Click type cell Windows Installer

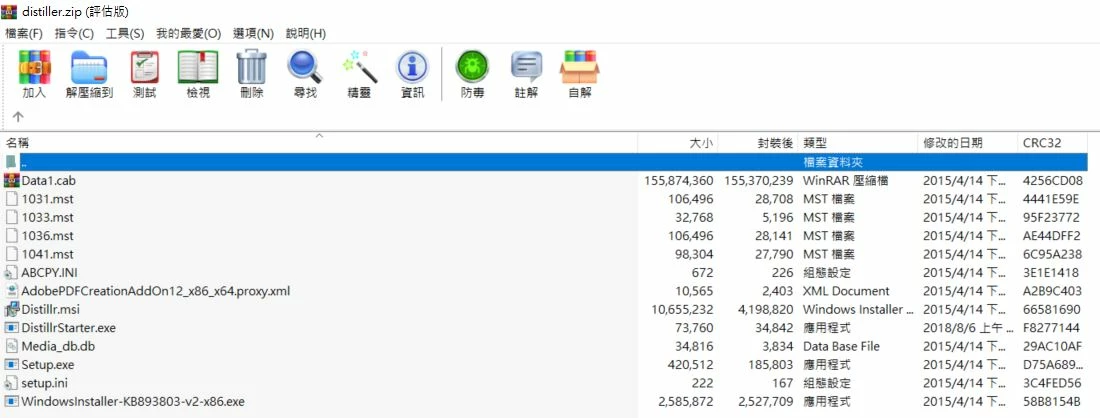(859, 309)
